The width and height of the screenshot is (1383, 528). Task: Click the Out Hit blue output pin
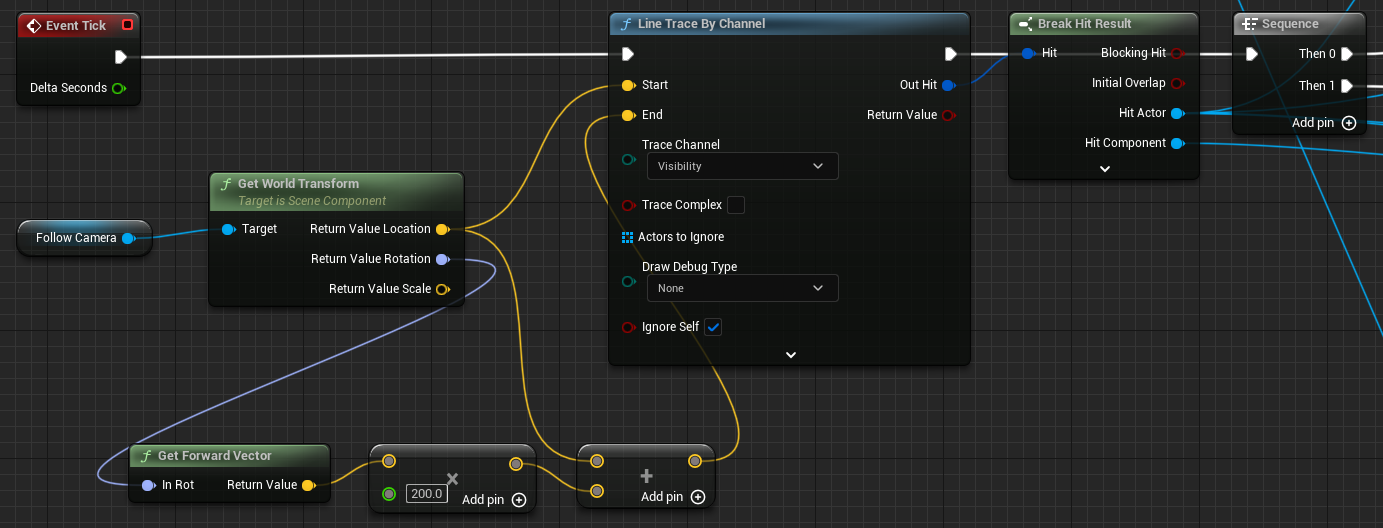(948, 85)
